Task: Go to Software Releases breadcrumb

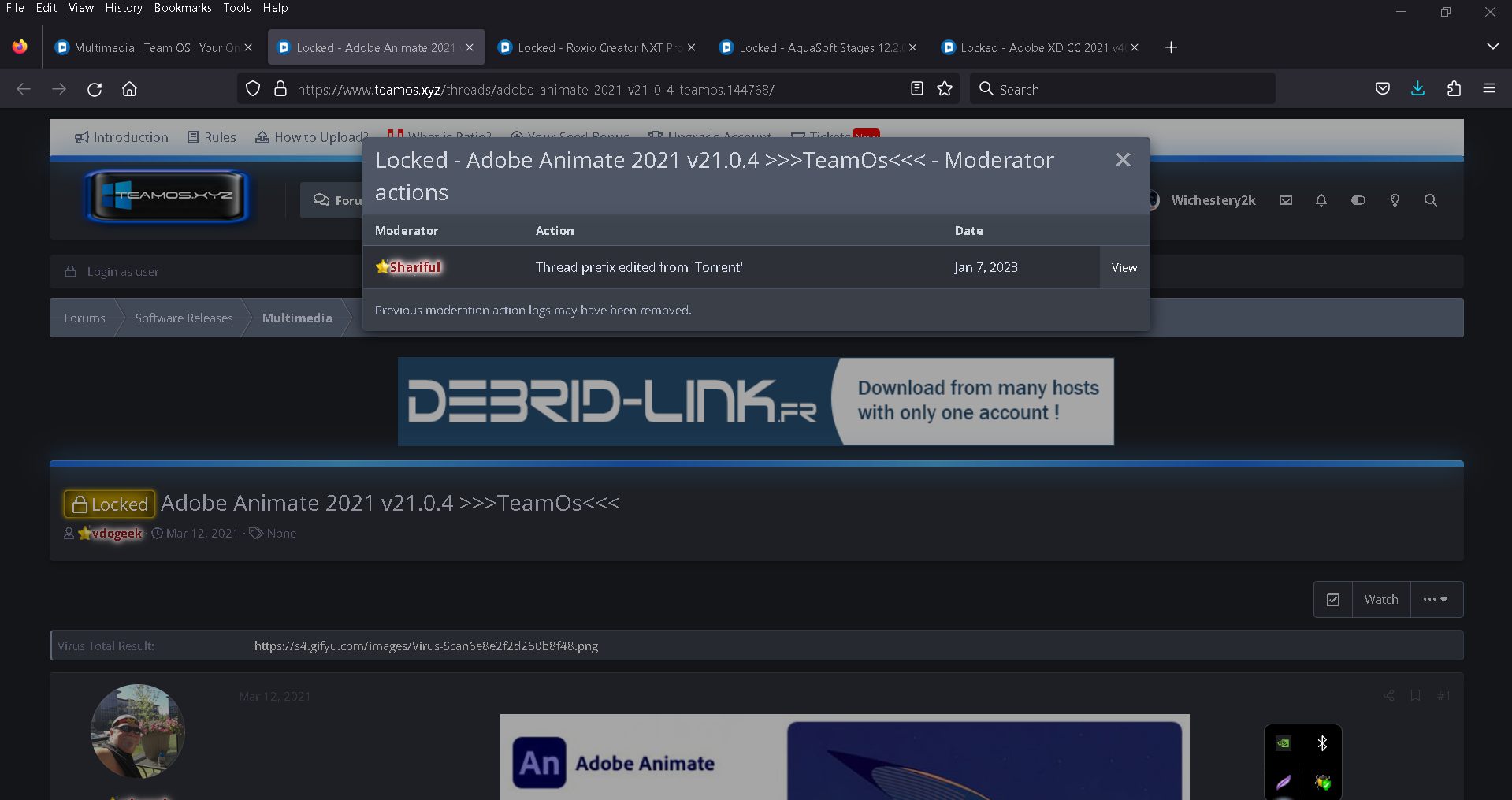Action: click(x=184, y=318)
